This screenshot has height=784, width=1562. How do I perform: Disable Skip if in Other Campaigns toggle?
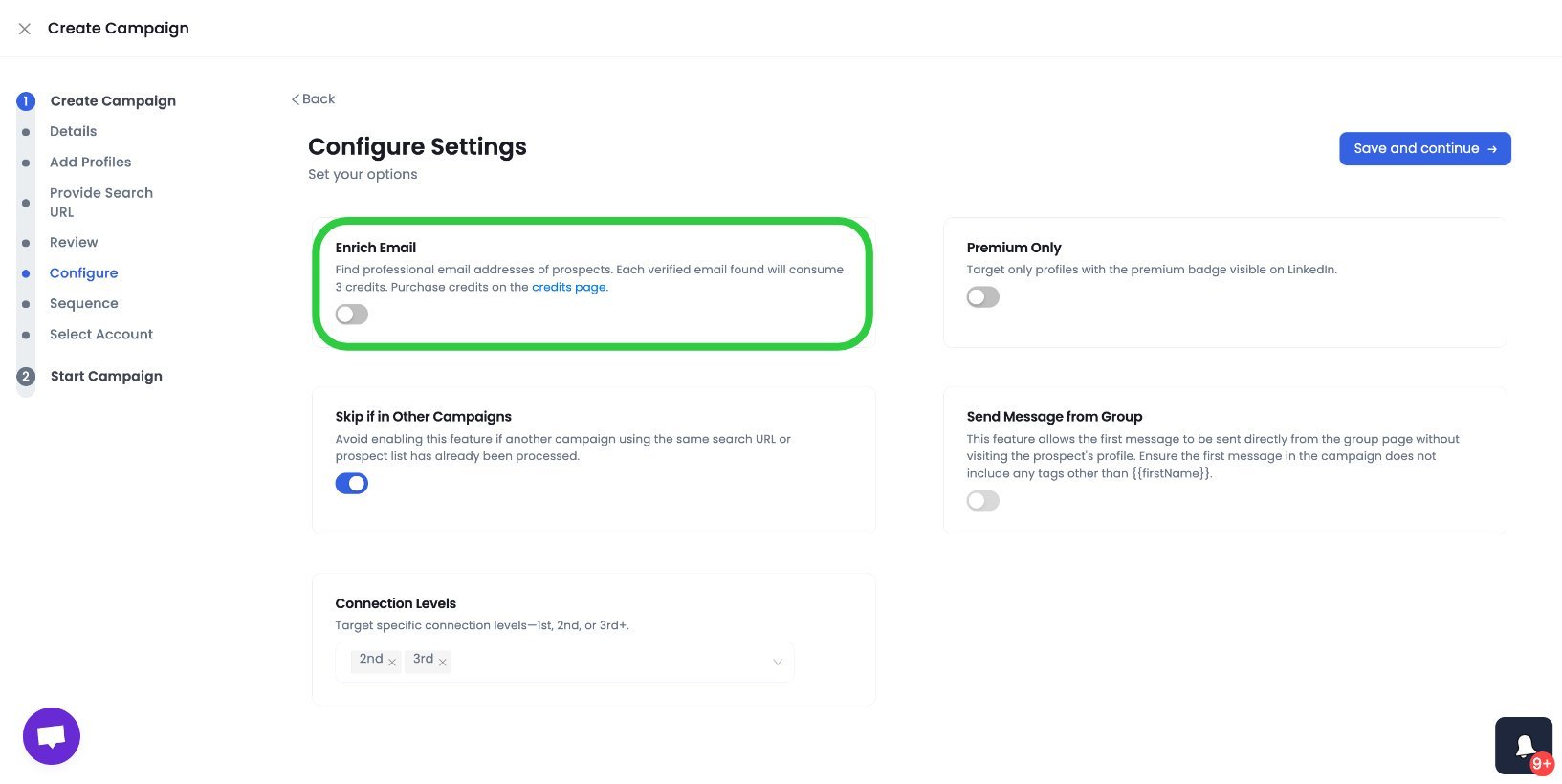[352, 484]
